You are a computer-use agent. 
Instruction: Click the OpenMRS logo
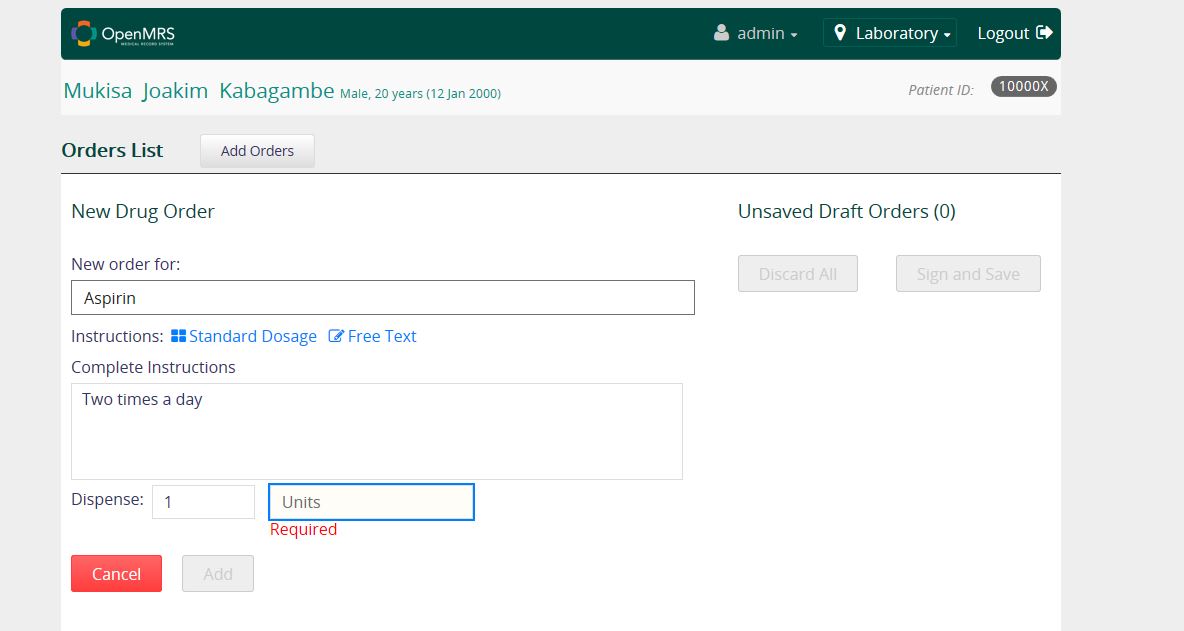[x=123, y=33]
